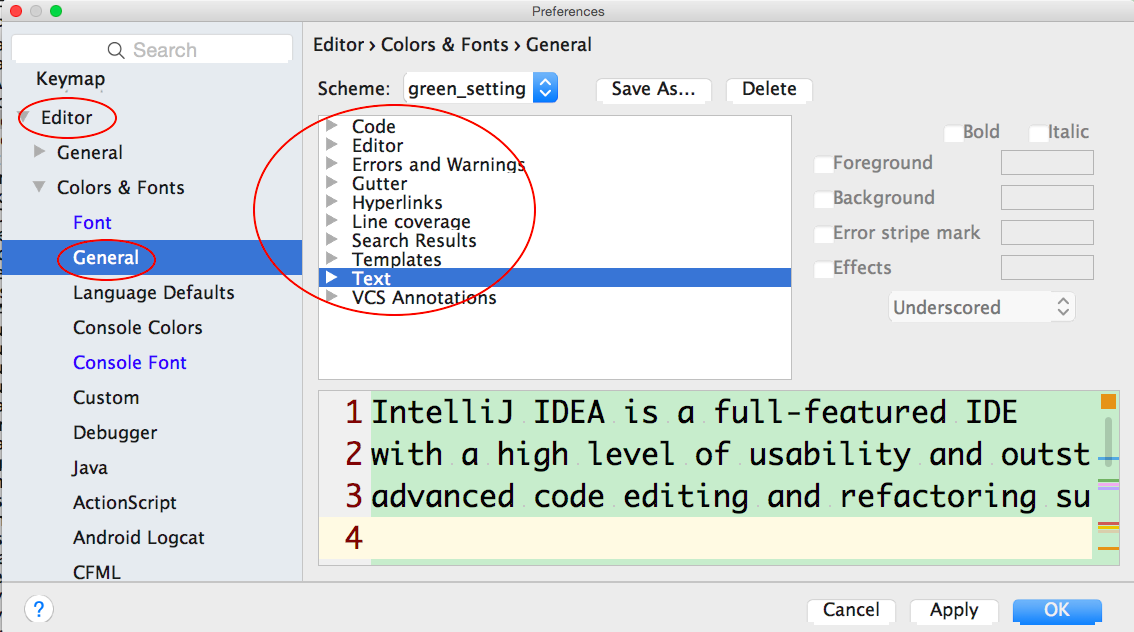
Task: Click the Delete scheme button
Action: (x=769, y=89)
